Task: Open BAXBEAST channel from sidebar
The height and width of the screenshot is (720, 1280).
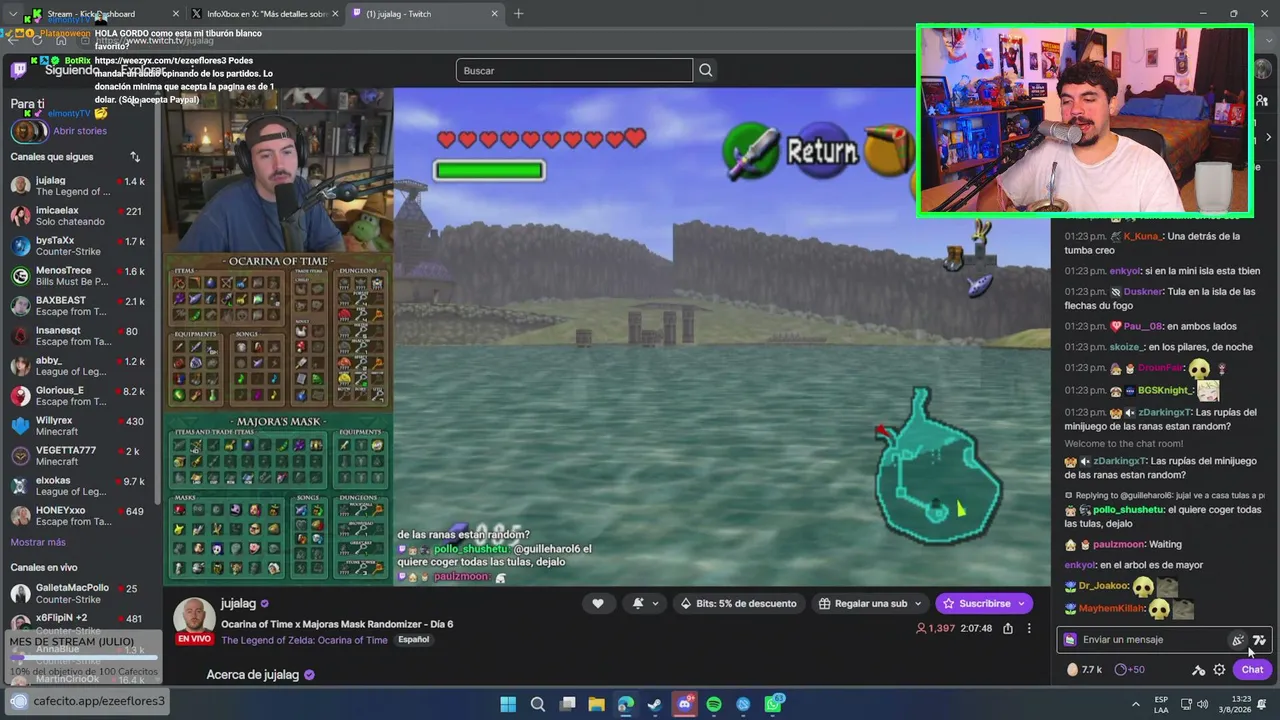Action: tap(78, 306)
